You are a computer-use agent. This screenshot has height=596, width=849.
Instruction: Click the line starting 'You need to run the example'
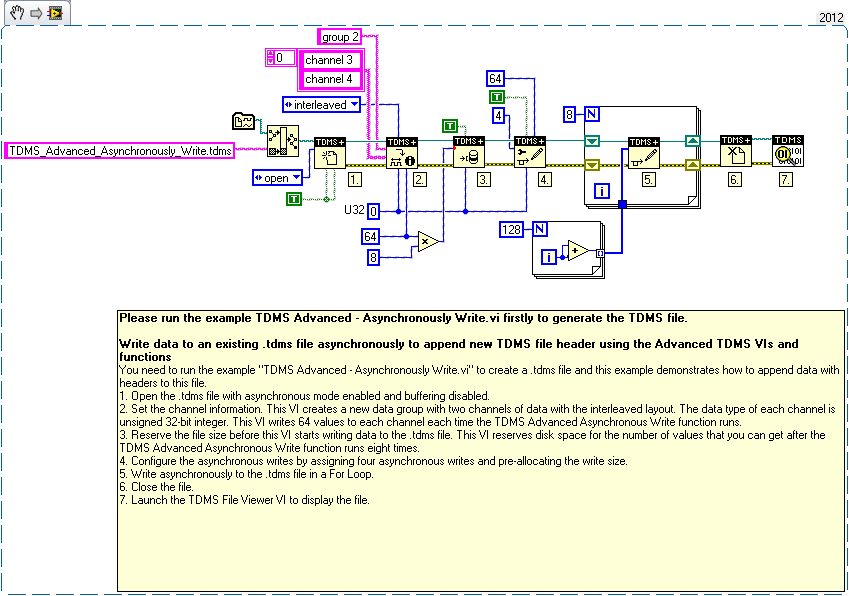tap(479, 376)
